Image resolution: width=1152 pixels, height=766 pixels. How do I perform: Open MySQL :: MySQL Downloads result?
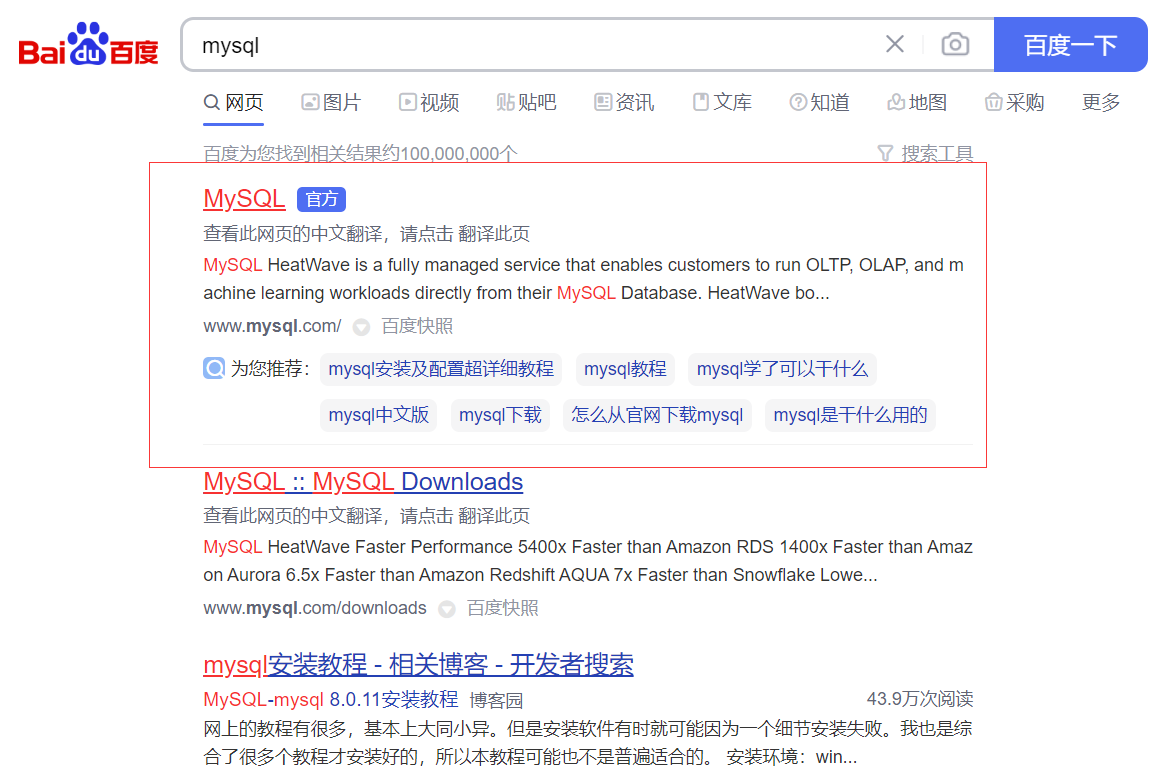(x=363, y=481)
